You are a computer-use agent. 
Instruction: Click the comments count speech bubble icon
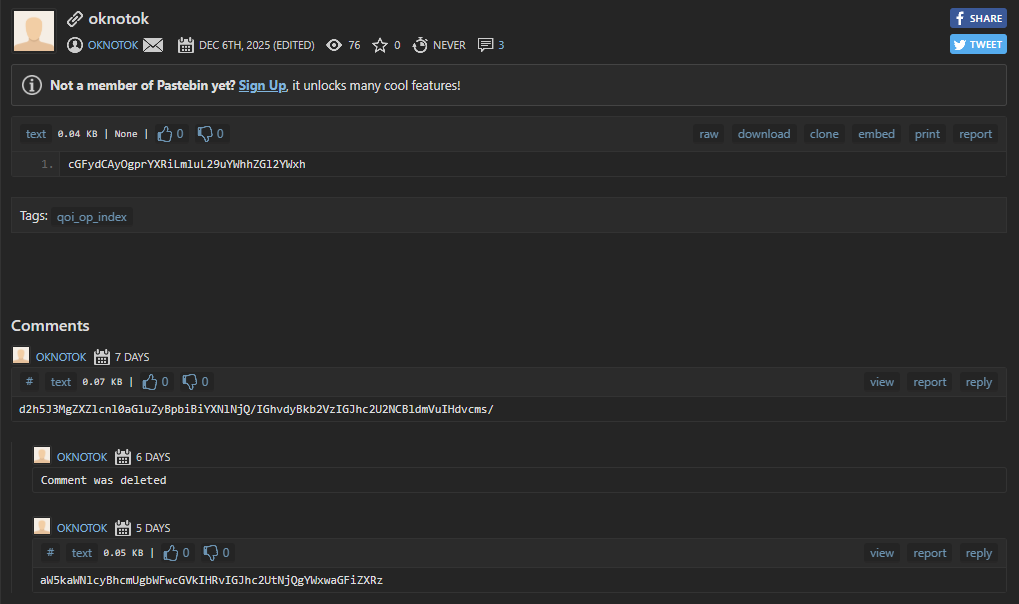(x=486, y=45)
